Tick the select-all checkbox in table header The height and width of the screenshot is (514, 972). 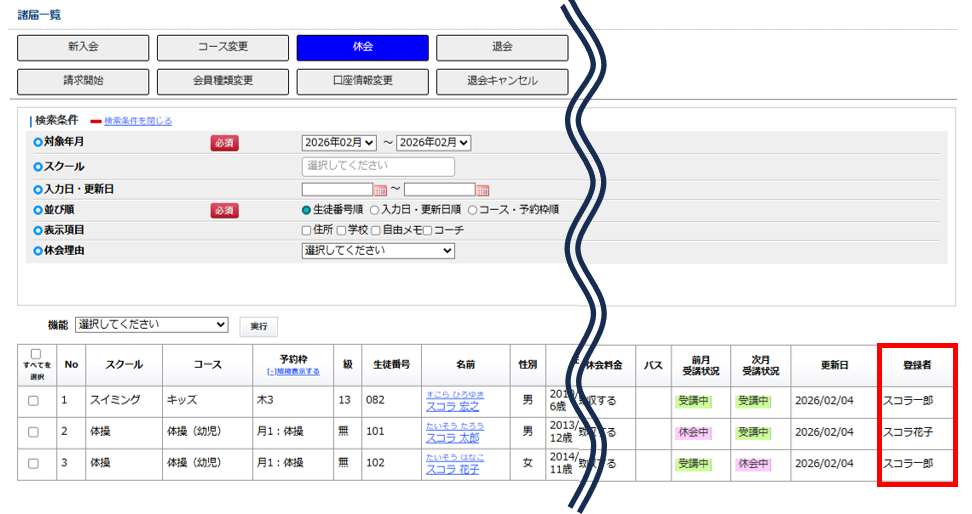pyautogui.click(x=36, y=354)
